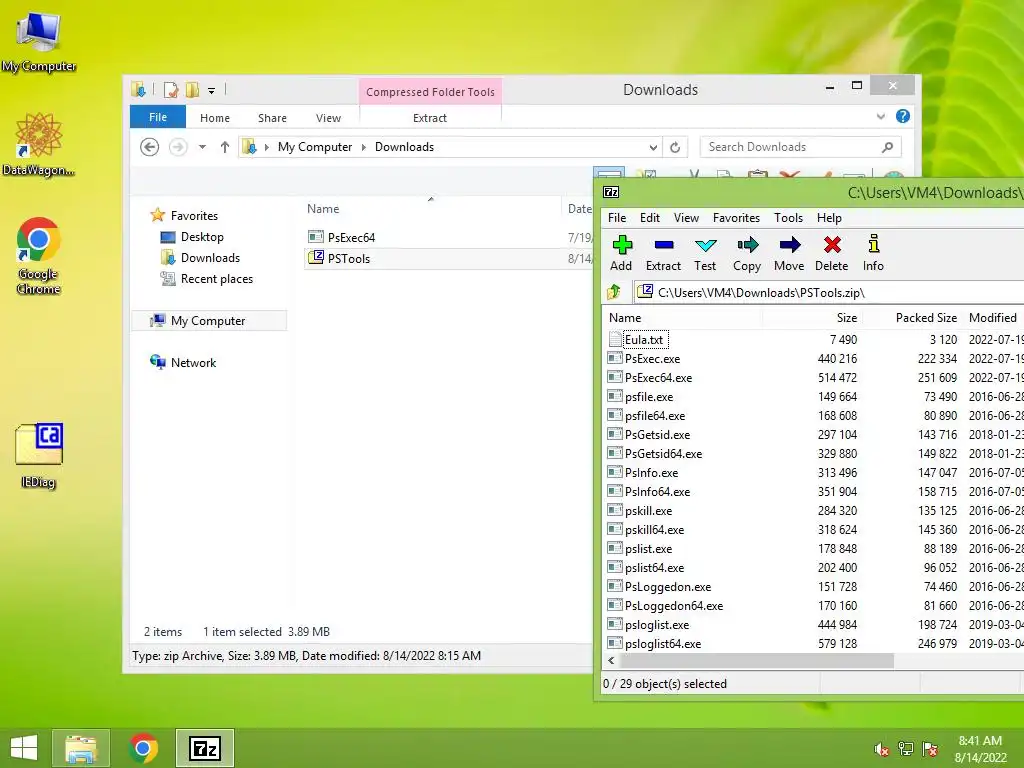Image resolution: width=1024 pixels, height=768 pixels.
Task: Select psloglist64.exe in the archive list
Action: [663, 643]
